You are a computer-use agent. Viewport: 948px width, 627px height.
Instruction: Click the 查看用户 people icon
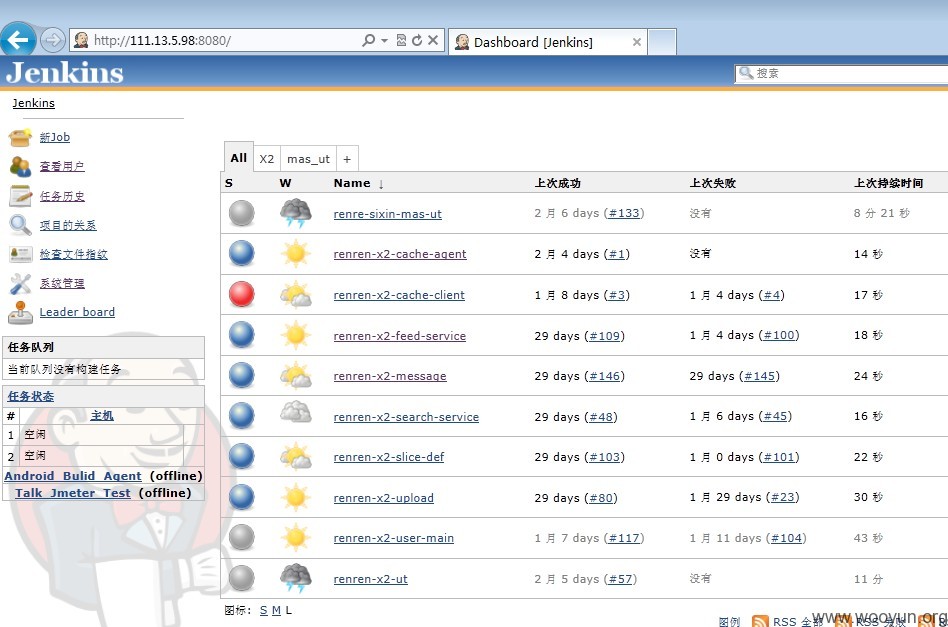click(20, 166)
